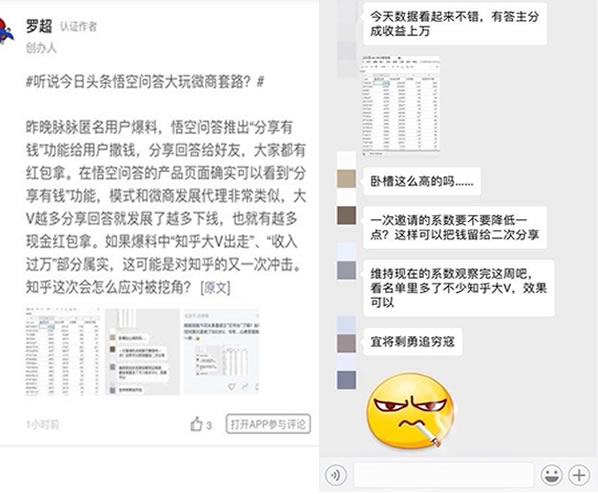Open the third post thumbnail image
Screen dimensions: 598x494
[x=222, y=351]
